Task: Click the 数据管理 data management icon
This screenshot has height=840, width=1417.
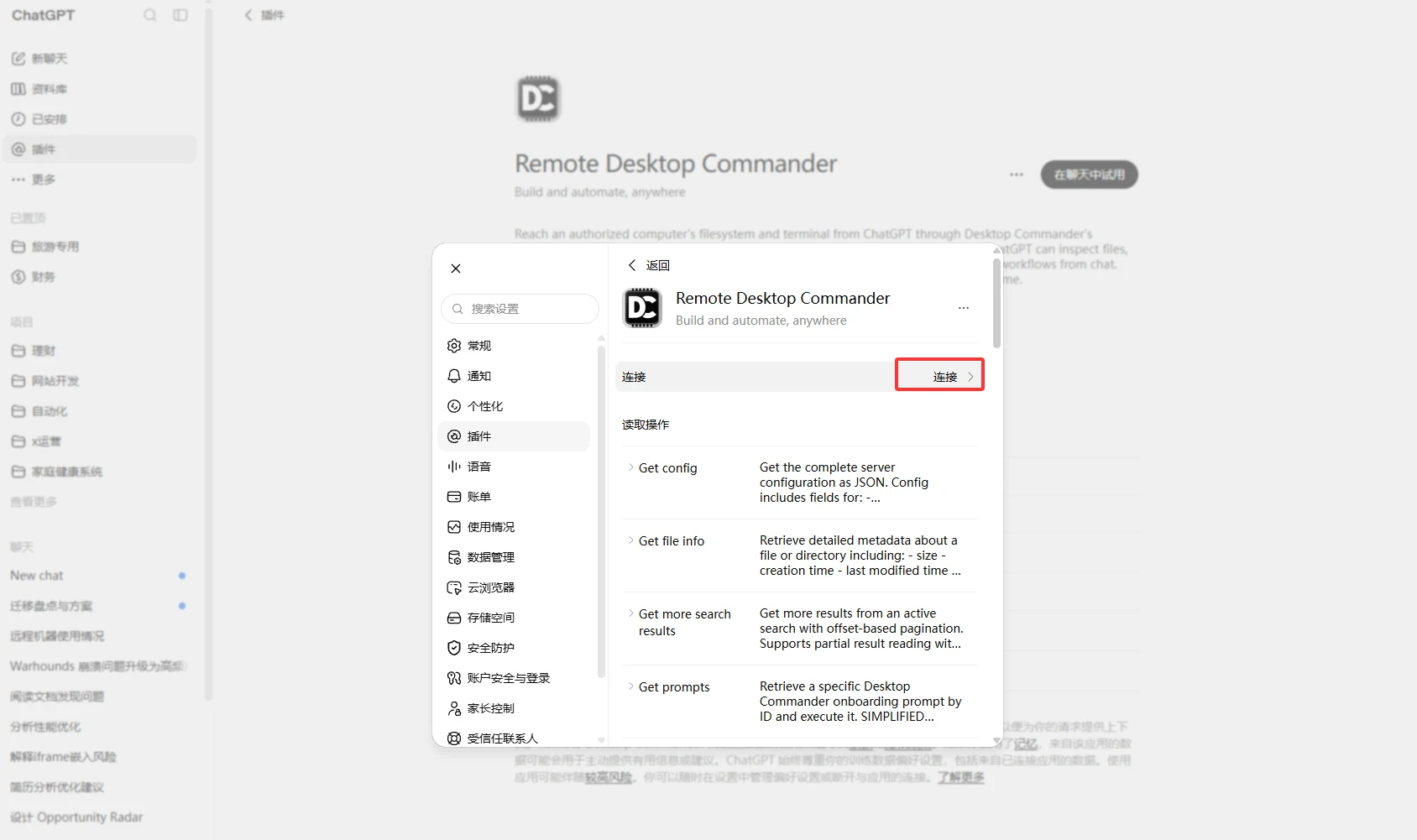Action: point(454,557)
